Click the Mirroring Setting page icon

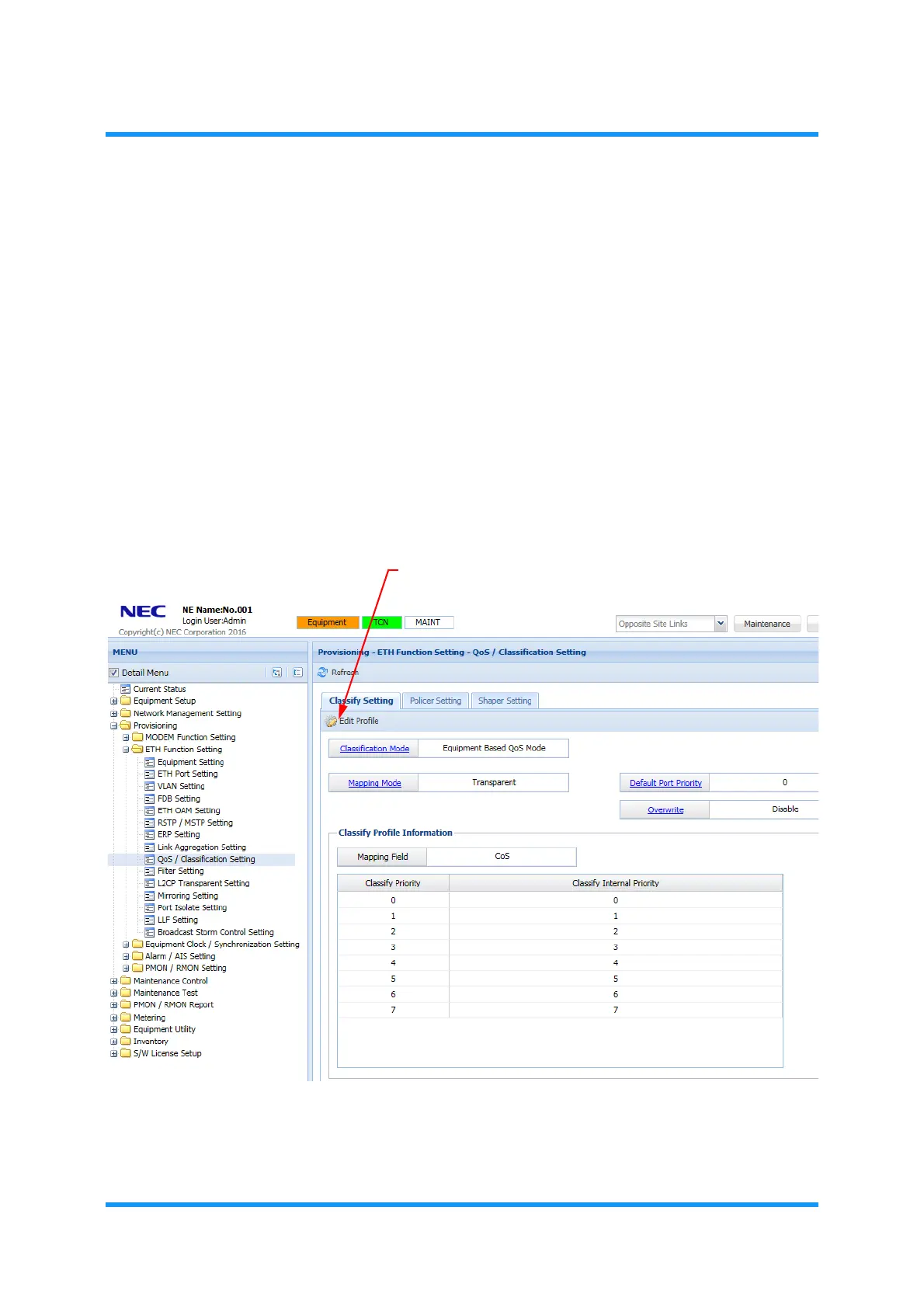(x=149, y=896)
